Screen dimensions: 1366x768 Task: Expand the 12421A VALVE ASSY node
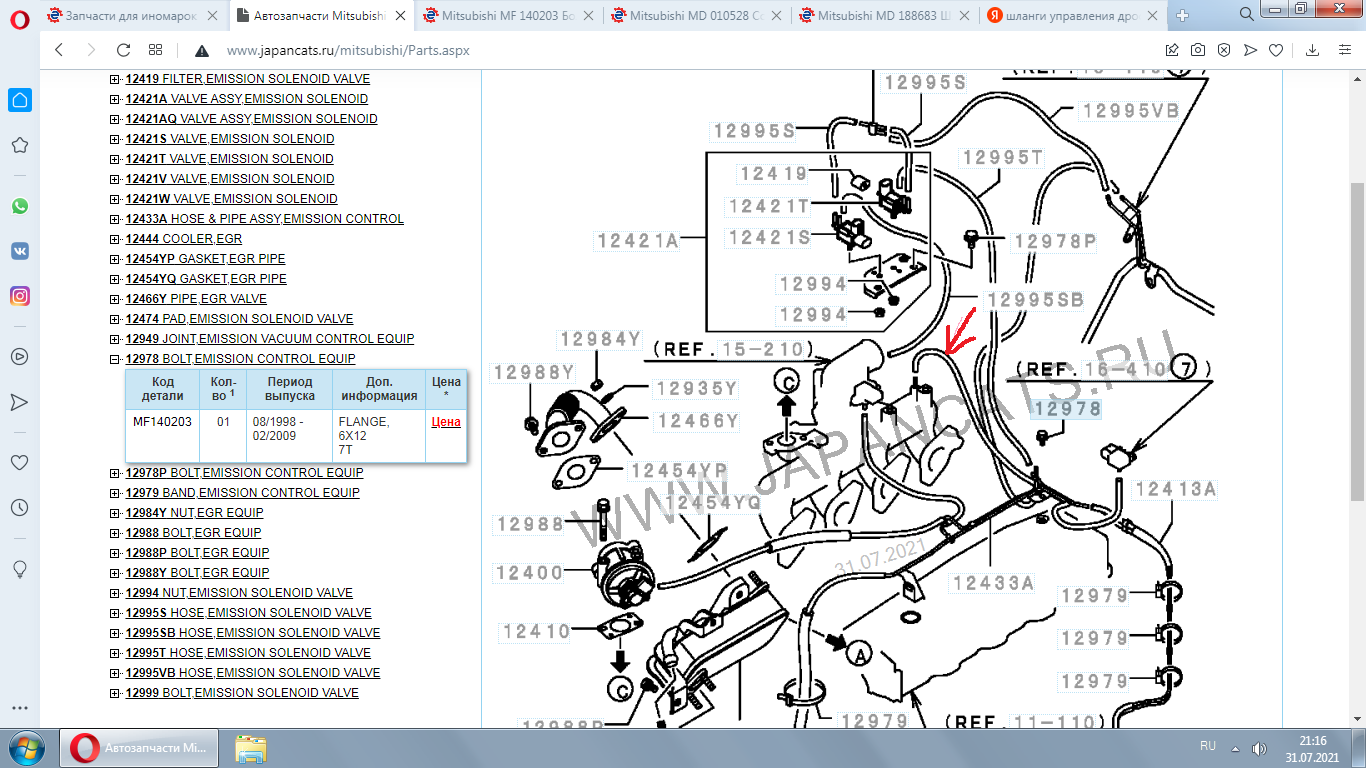(115, 99)
